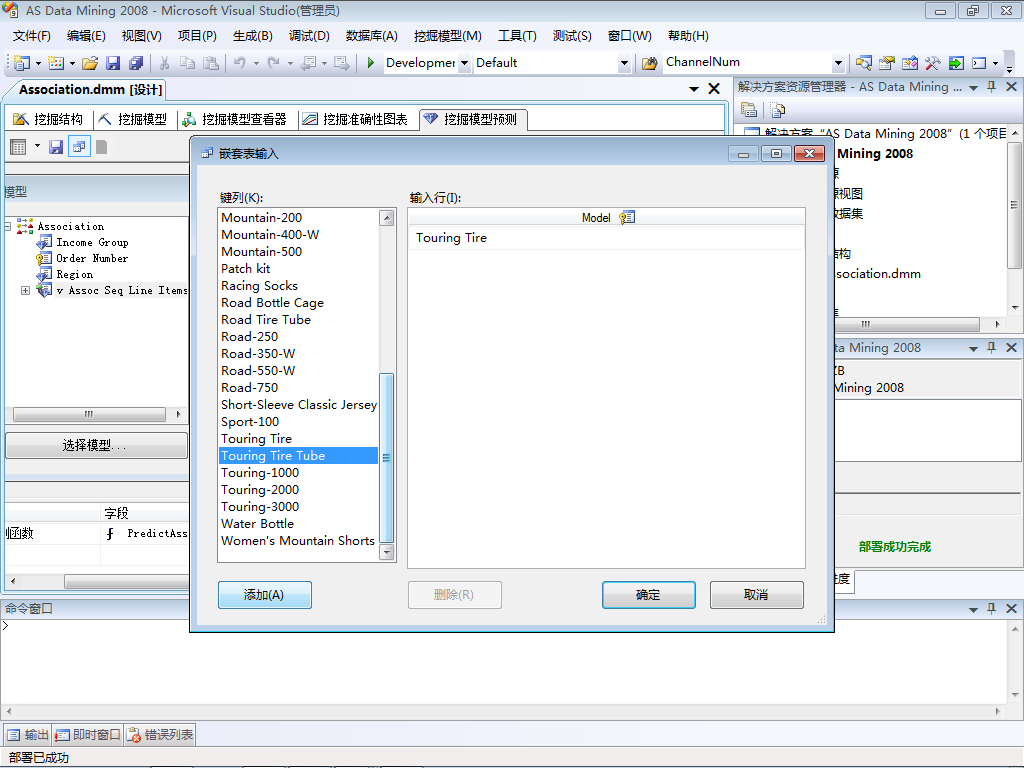Open the 即时窗口 bottom tab
This screenshot has width=1024, height=768.
point(88,735)
